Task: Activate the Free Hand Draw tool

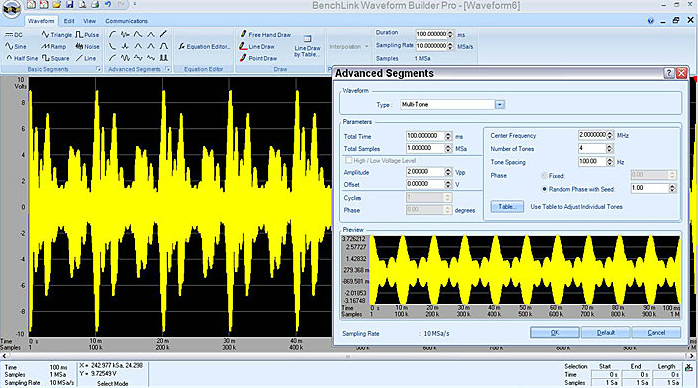Action: coord(265,34)
